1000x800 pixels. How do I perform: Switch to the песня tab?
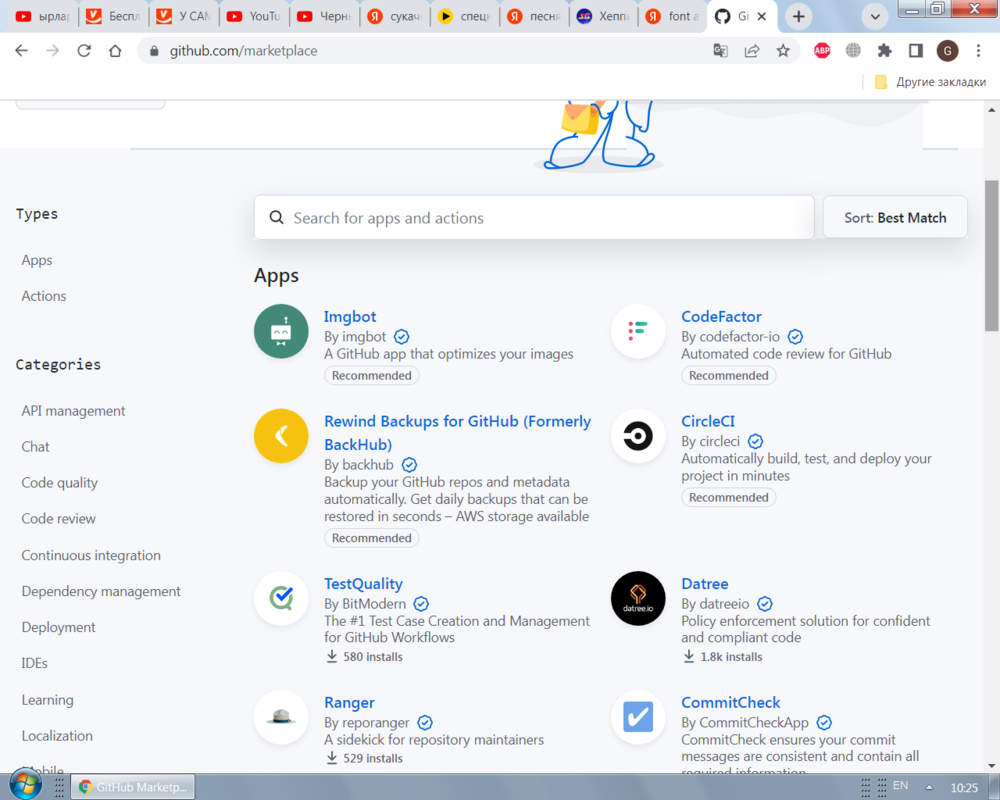[x=534, y=17]
